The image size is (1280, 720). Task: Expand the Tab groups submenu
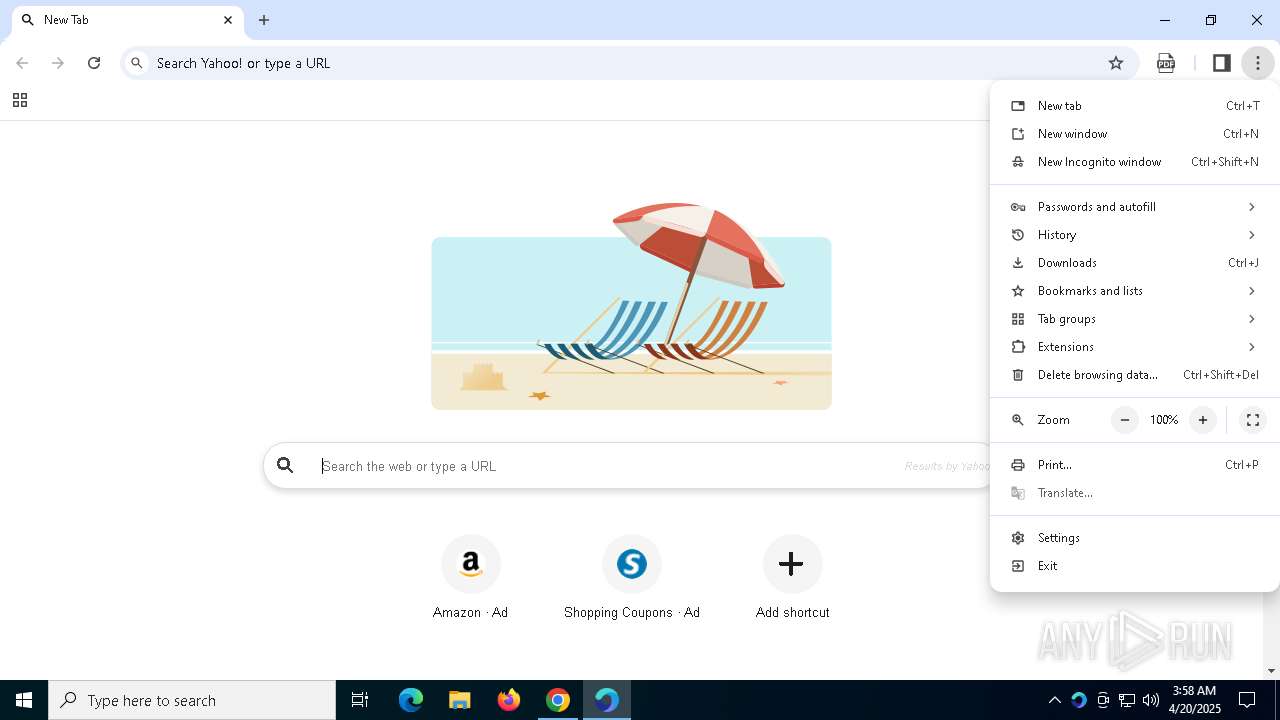(1135, 319)
